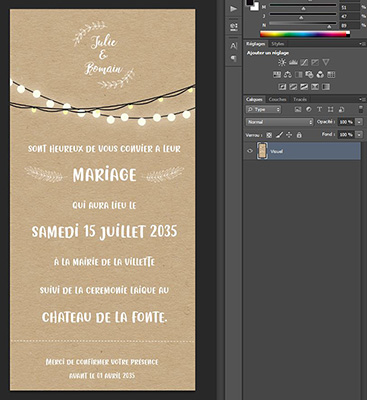Lock all on the layer

click(299, 135)
